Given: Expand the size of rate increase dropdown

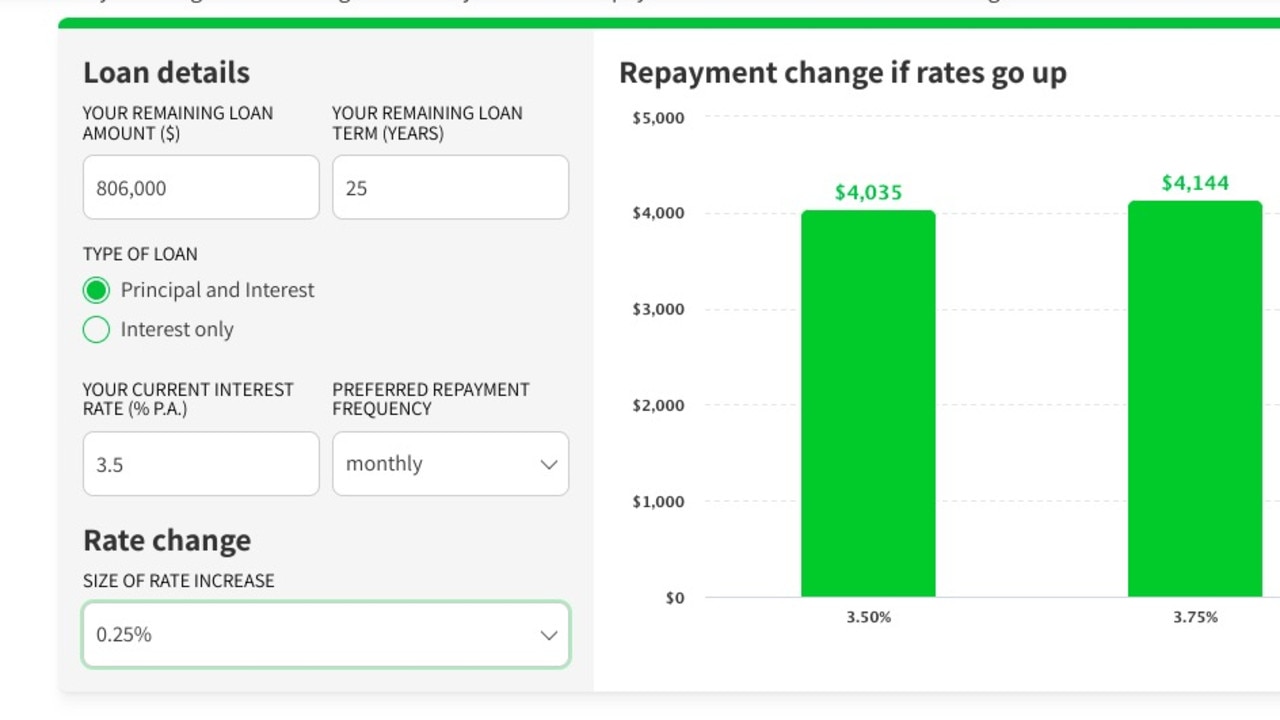Looking at the screenshot, I should 326,634.
